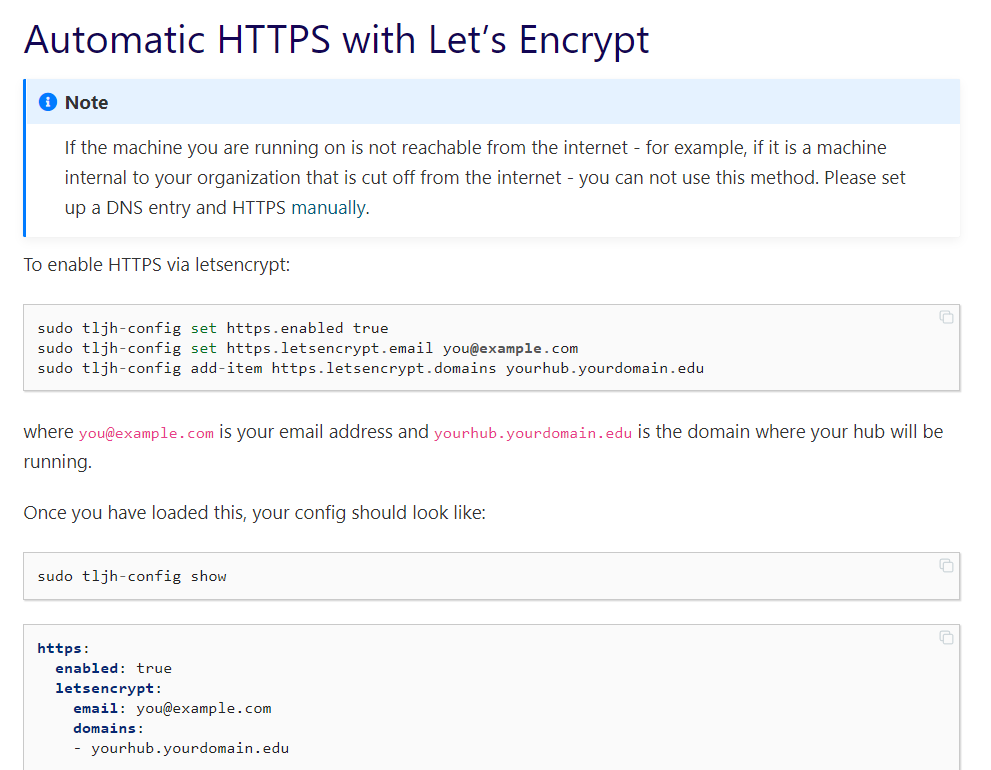This screenshot has height=770, width=991.
Task: Click the 'email: you@example.com' YAML line
Action: click(172, 708)
